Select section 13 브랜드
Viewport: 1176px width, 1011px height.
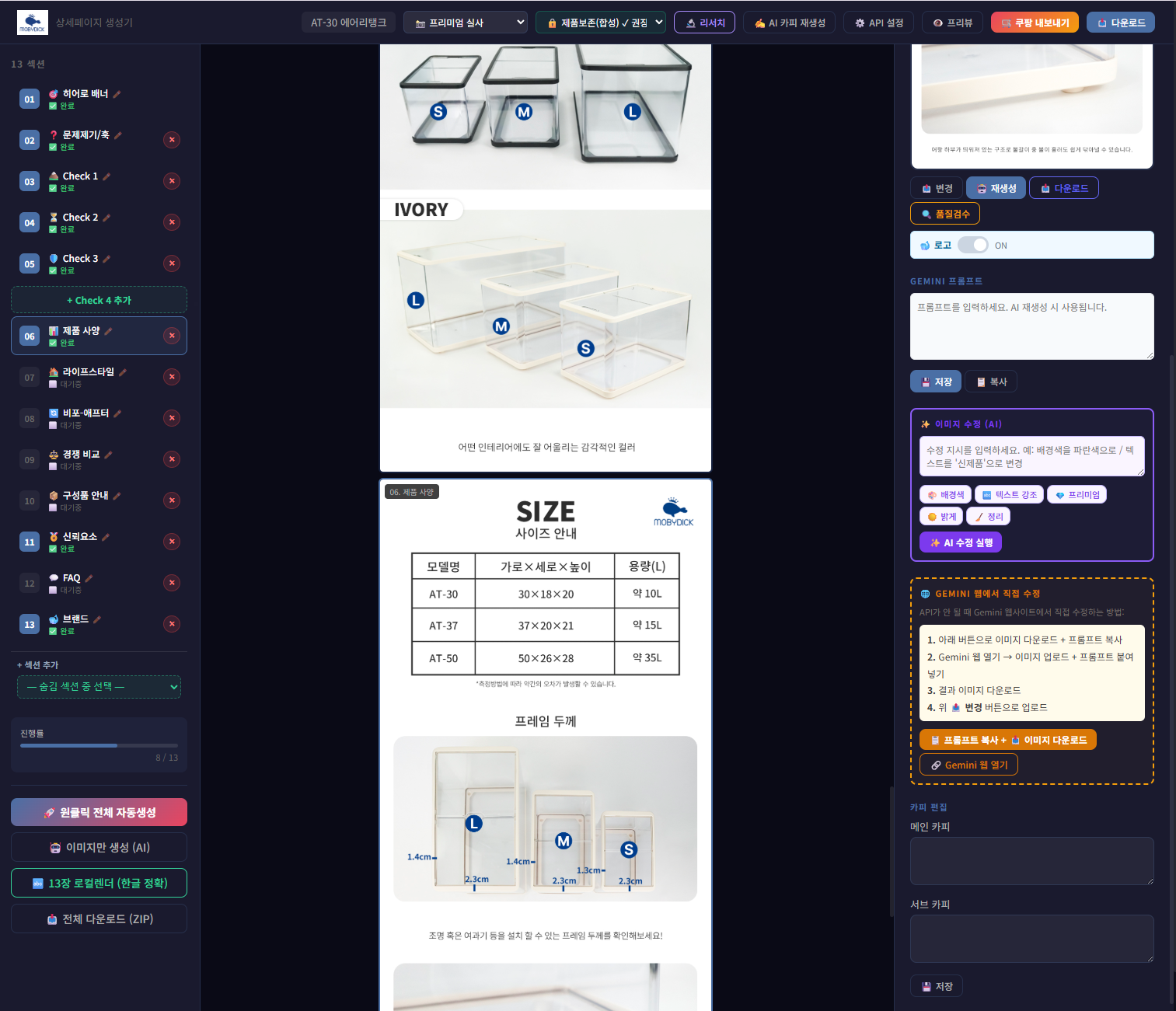99,624
